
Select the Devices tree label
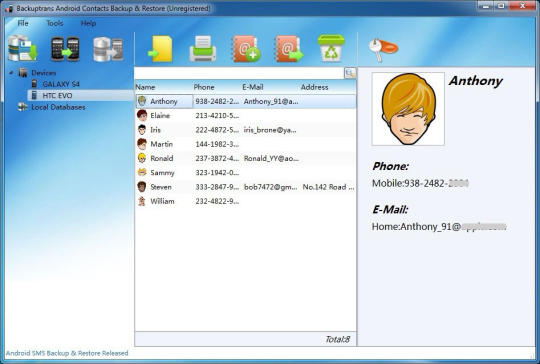(43, 73)
